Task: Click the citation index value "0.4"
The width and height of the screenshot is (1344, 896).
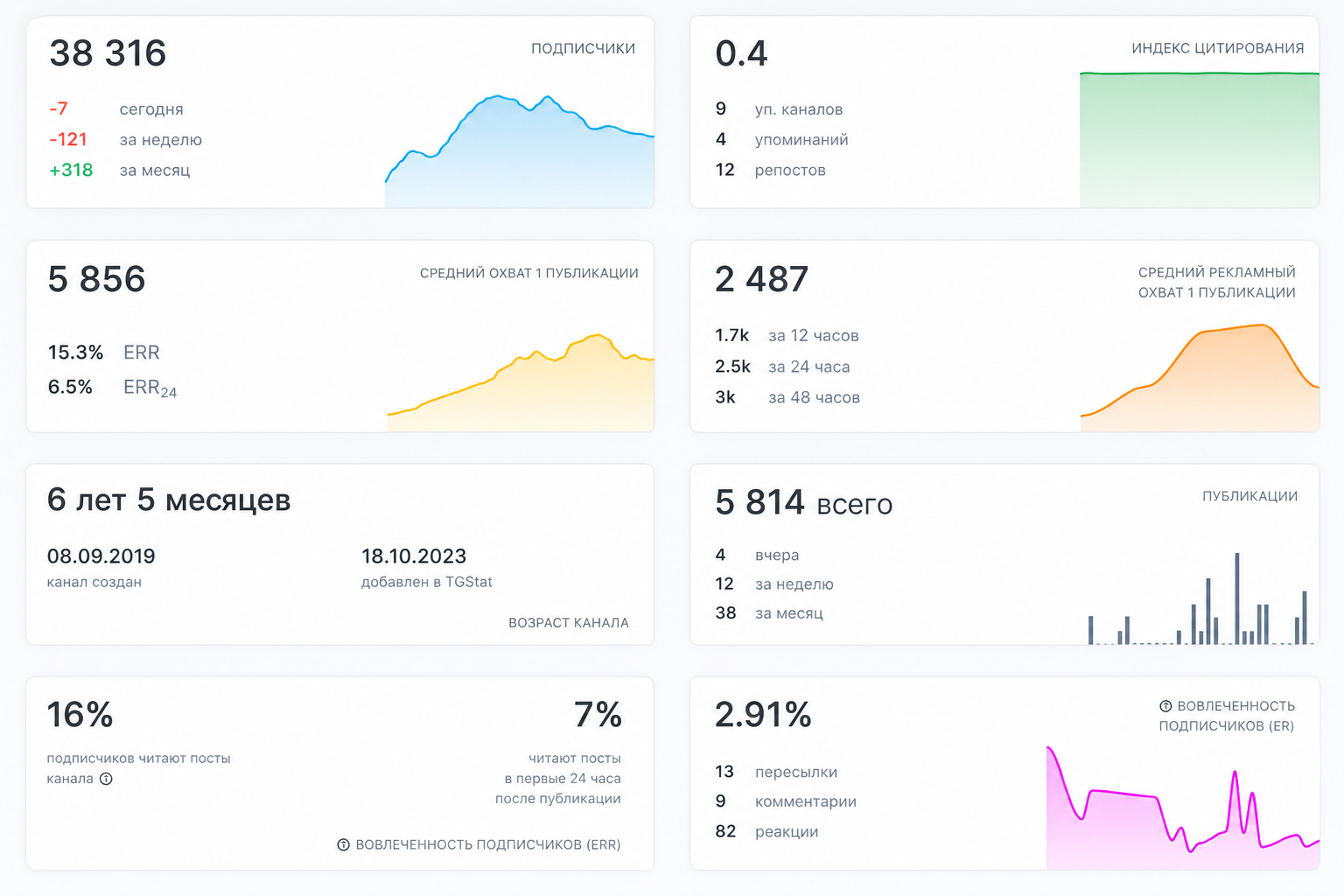Action: (x=741, y=53)
